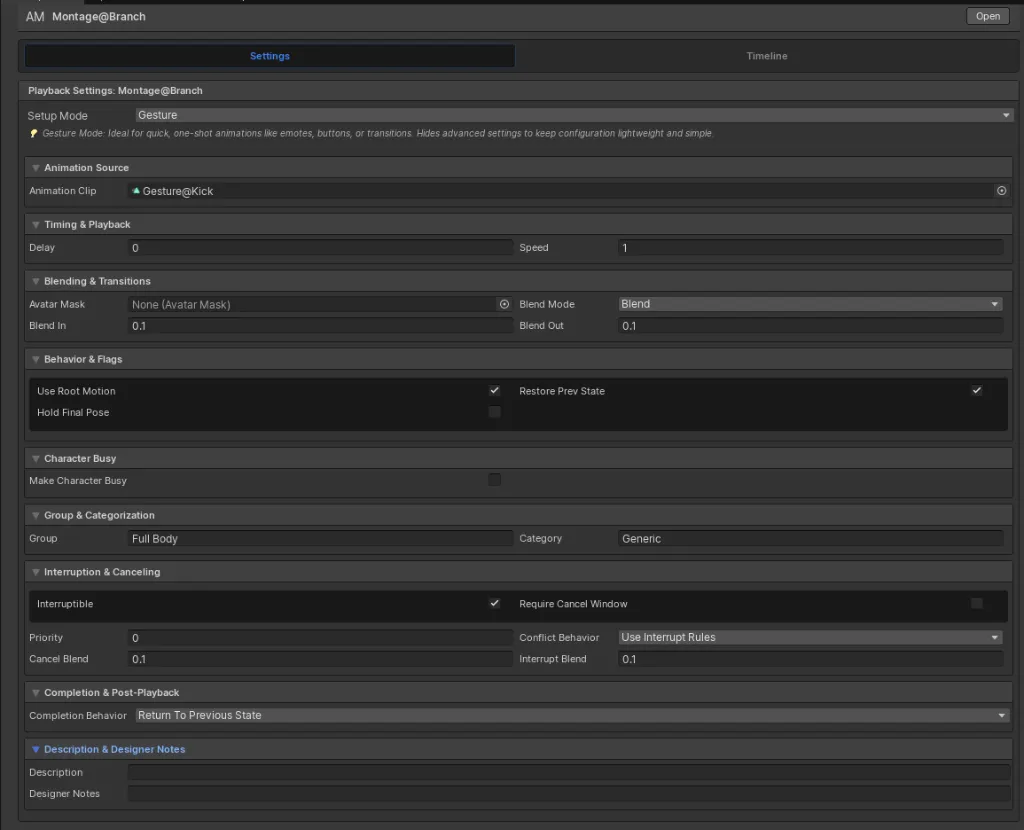Viewport: 1024px width, 830px height.
Task: Open the Avatar Mask object picker
Action: [504, 304]
